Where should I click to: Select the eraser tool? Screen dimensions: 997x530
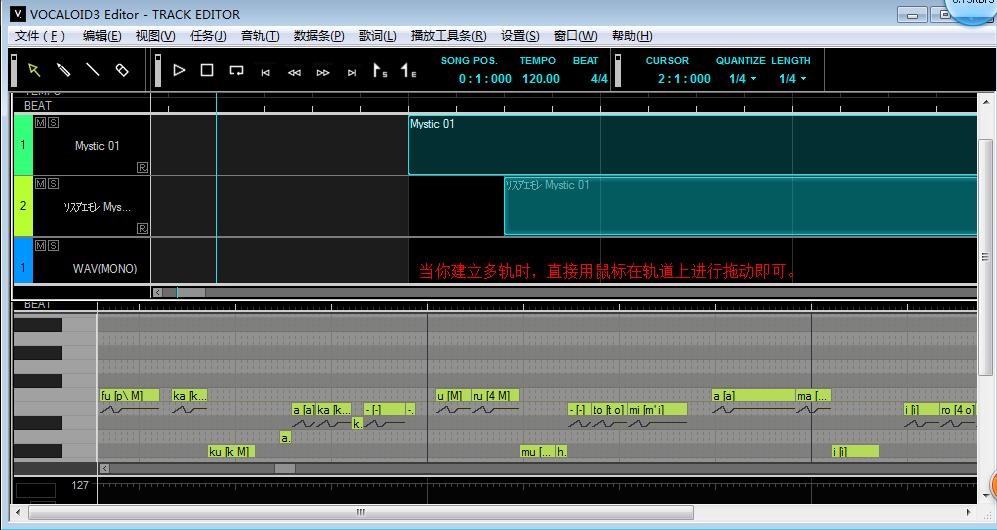(121, 70)
